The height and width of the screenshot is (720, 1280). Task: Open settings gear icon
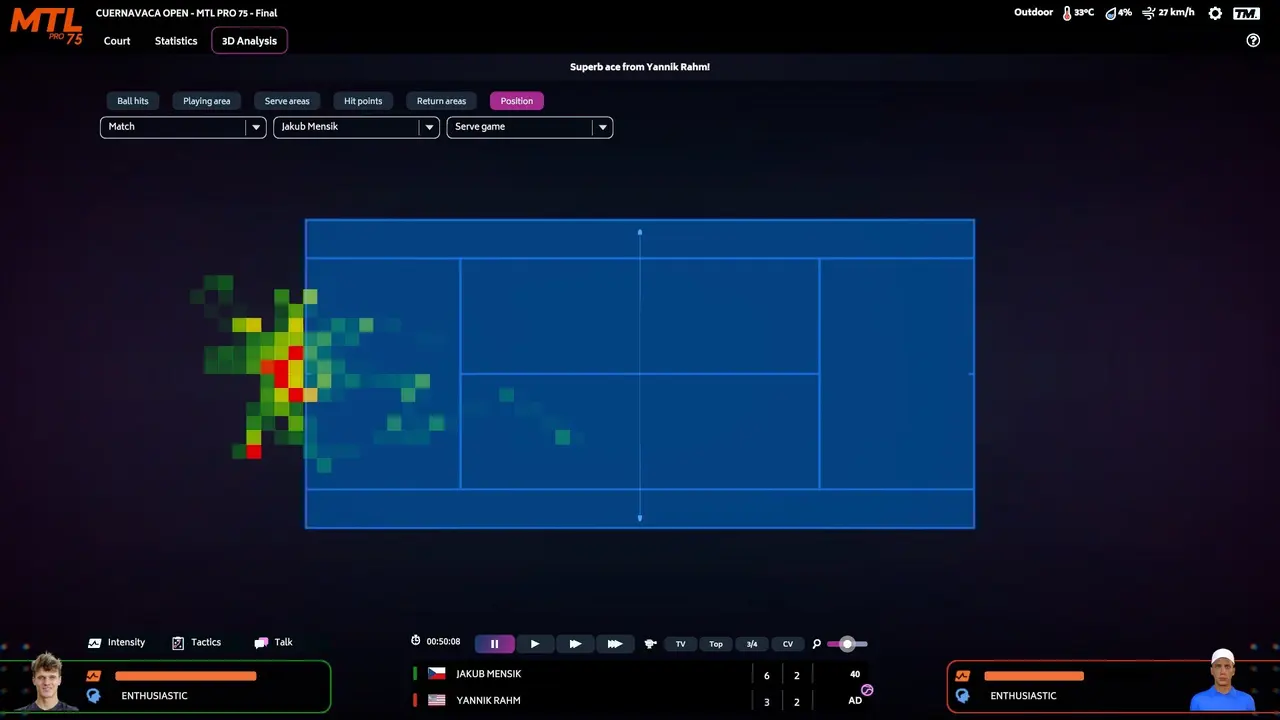pos(1215,13)
